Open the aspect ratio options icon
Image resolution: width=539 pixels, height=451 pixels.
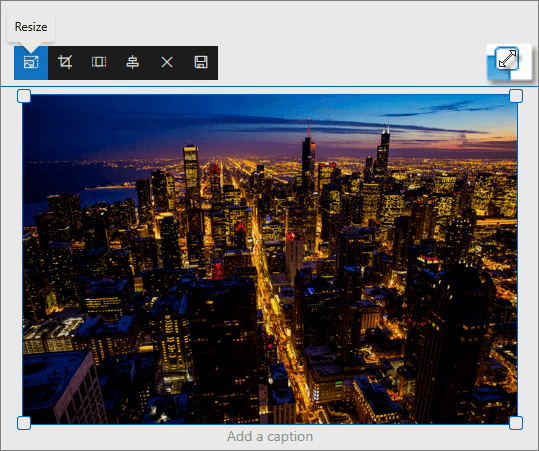click(99, 63)
